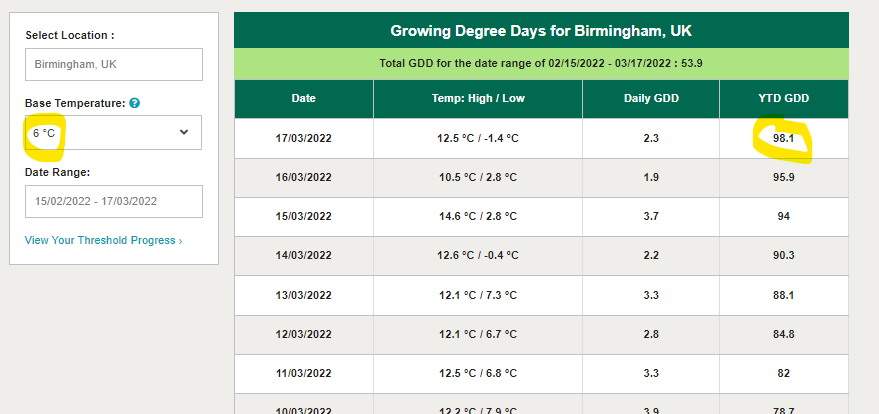Open View Your Threshold Progress link

pyautogui.click(x=103, y=240)
